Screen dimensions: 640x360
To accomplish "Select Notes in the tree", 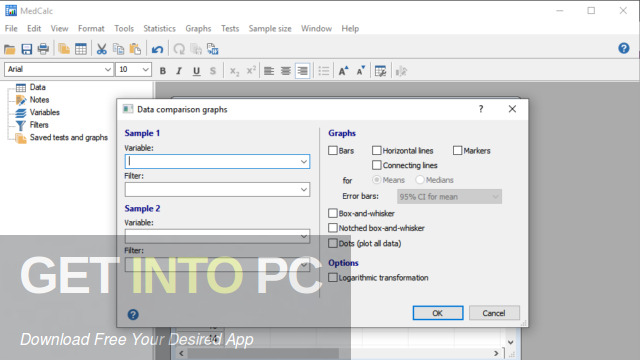I will [39, 100].
